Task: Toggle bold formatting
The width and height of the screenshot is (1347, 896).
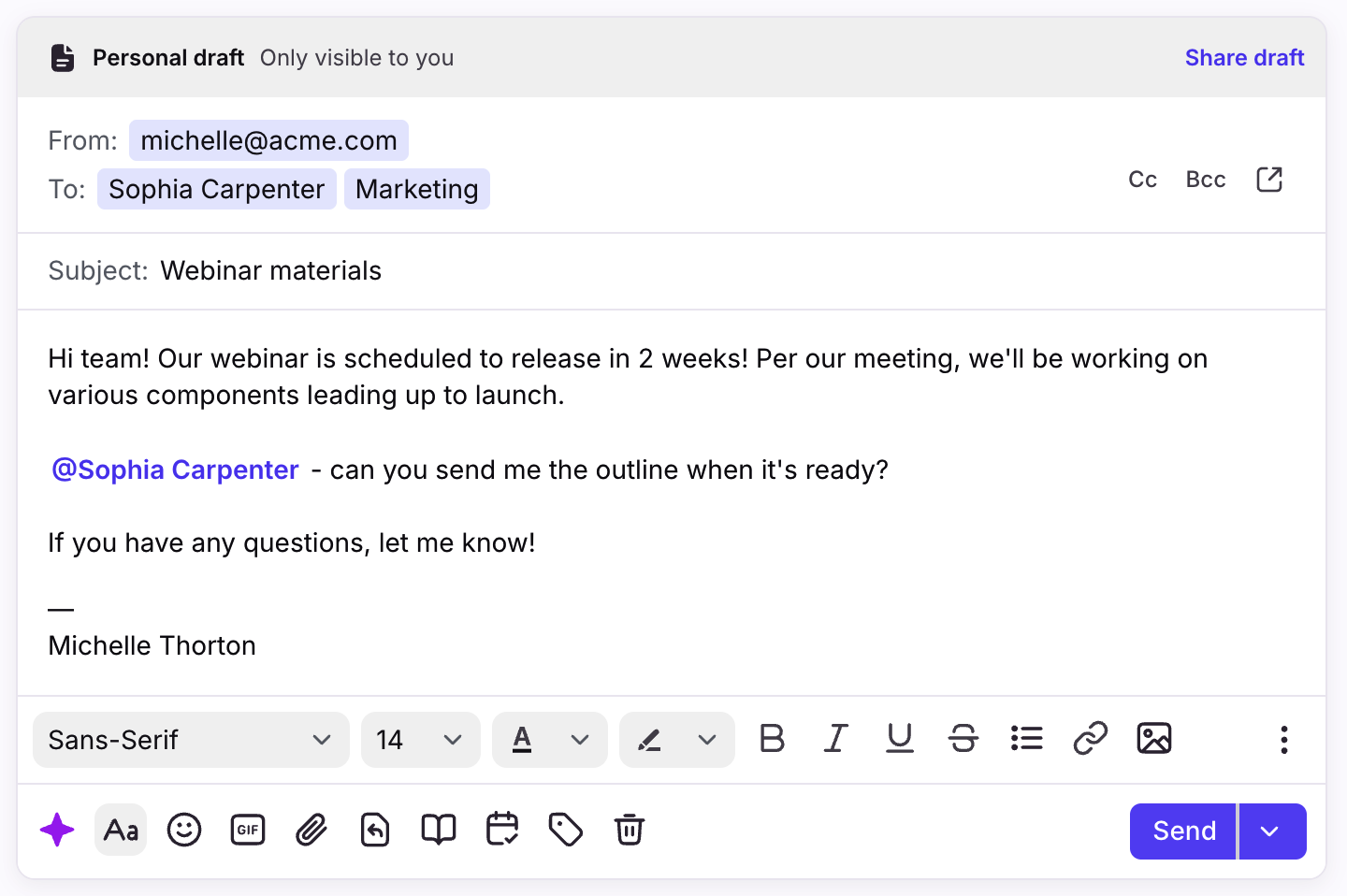Action: 773,739
